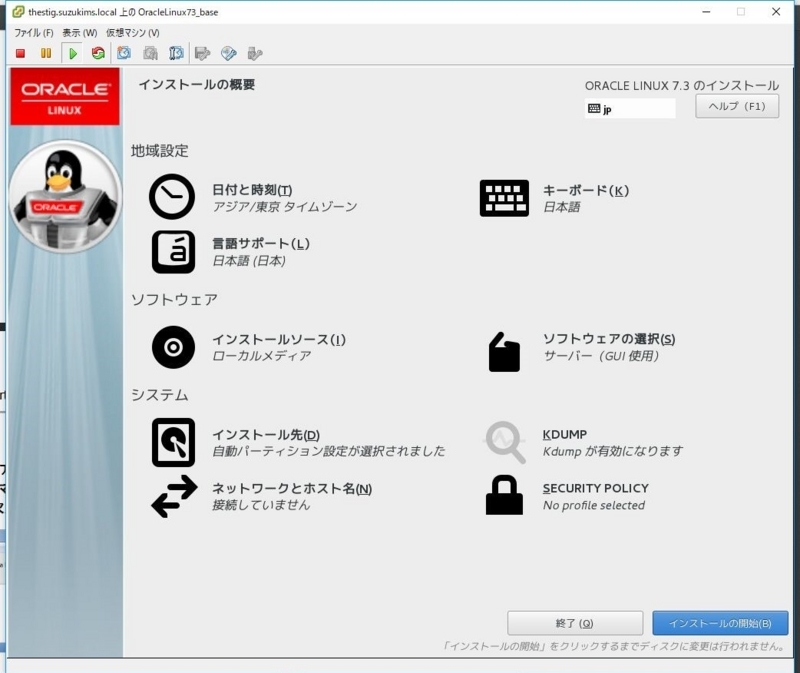Screen dimensions: 800x673
Task: Open network and hostname arrows icon
Action: (x=174, y=496)
